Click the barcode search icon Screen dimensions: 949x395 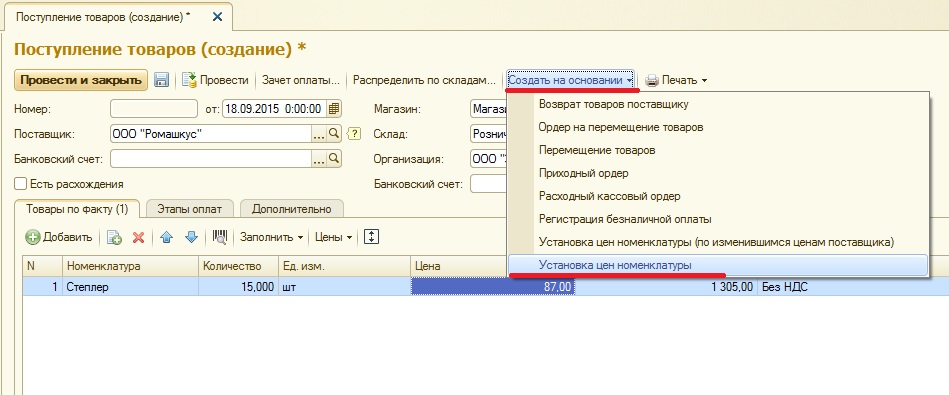click(x=219, y=238)
